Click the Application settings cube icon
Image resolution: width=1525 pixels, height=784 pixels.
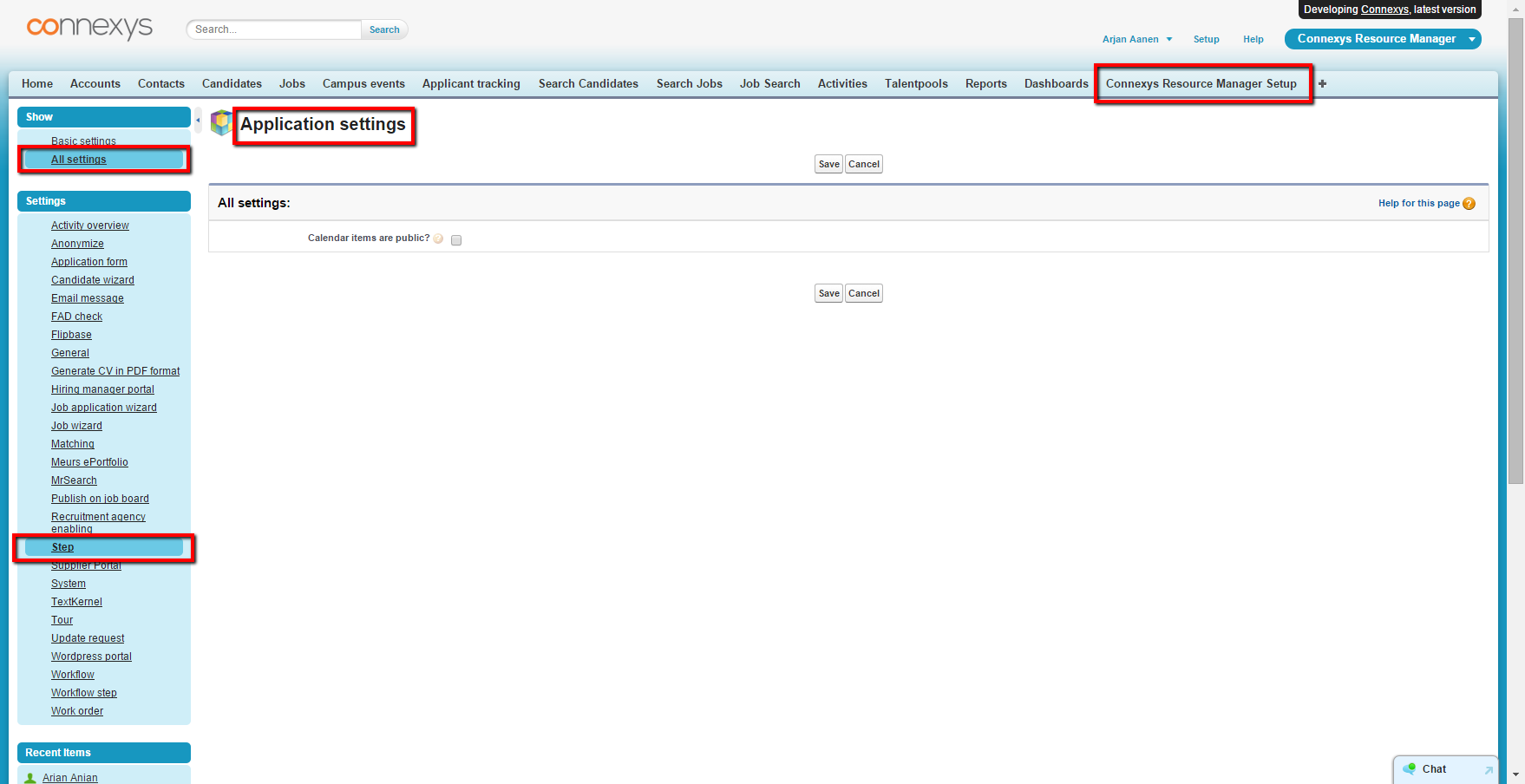[222, 123]
